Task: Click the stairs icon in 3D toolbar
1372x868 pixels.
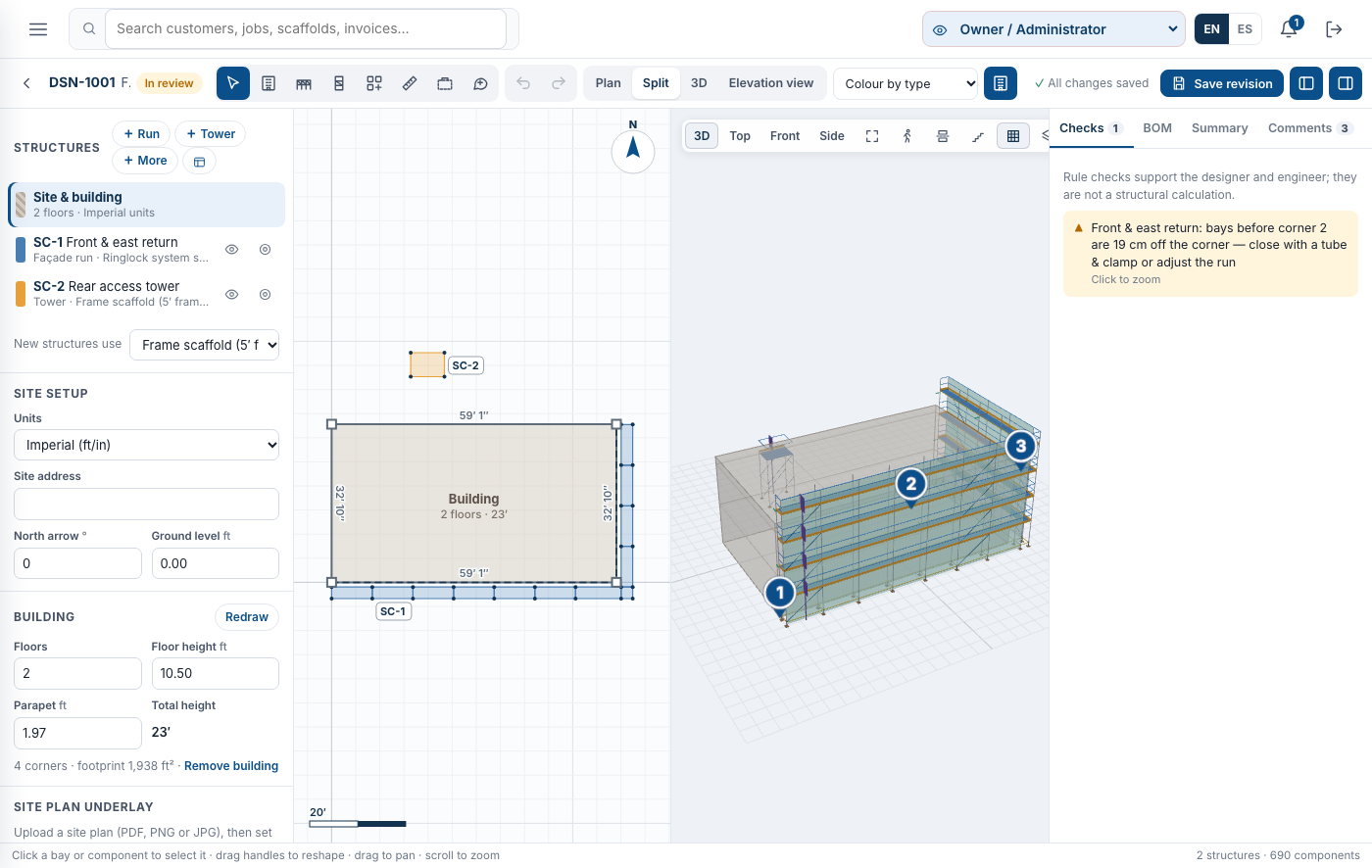Action: [978, 136]
